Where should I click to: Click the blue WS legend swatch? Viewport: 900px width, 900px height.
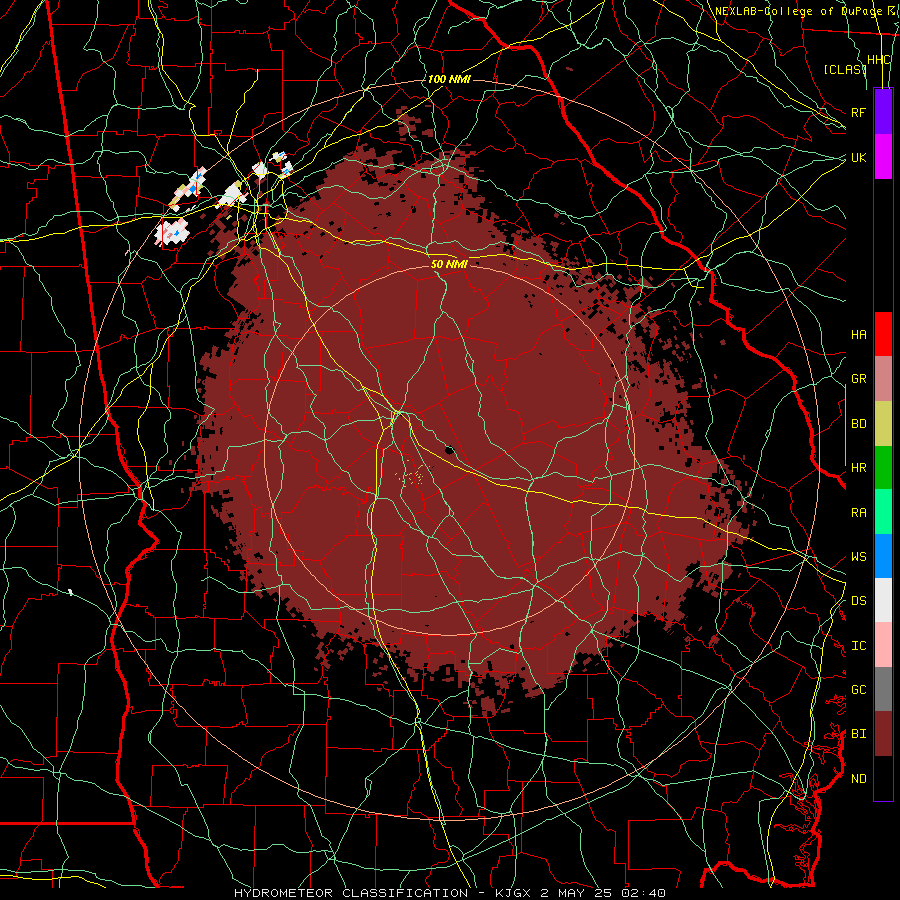pos(883,556)
